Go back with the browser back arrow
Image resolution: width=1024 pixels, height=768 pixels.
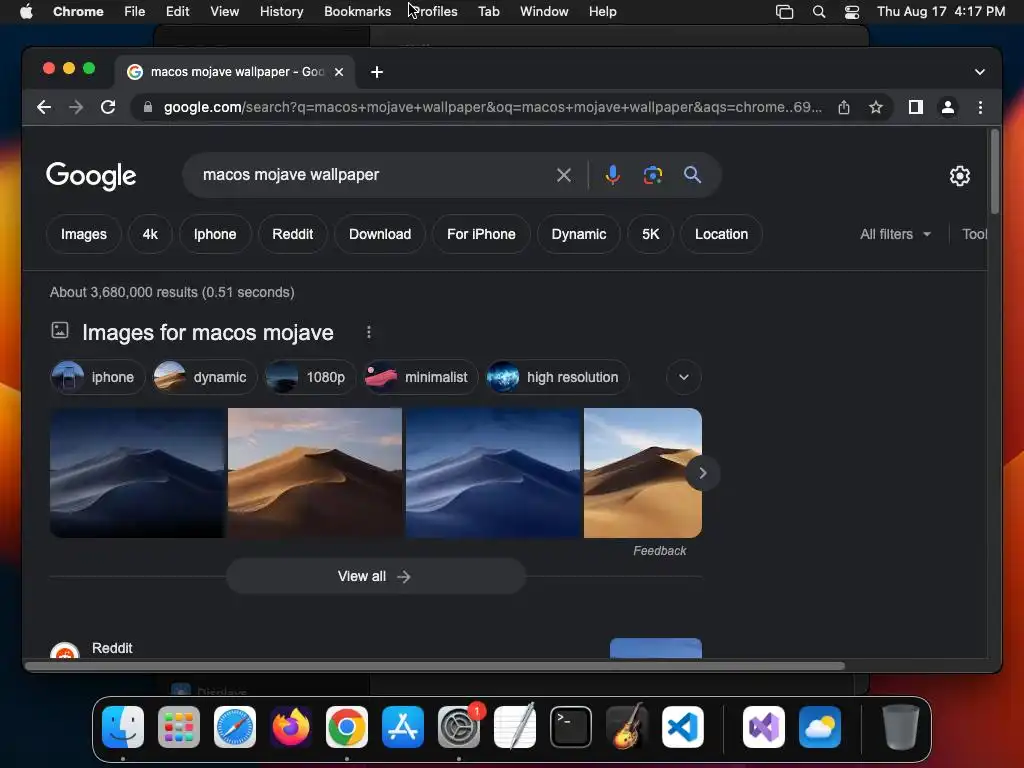tap(44, 107)
